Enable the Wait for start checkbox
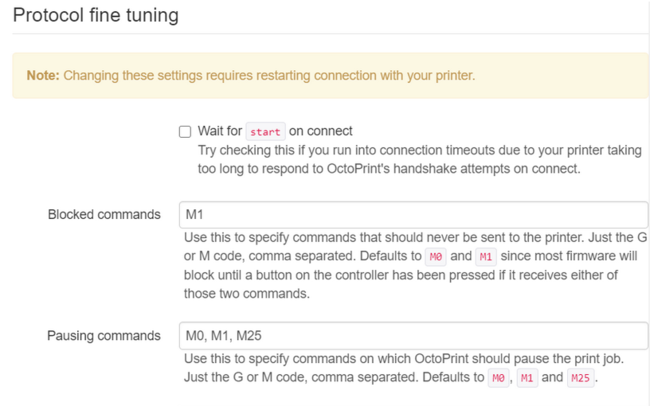The width and height of the screenshot is (650, 406). click(185, 131)
